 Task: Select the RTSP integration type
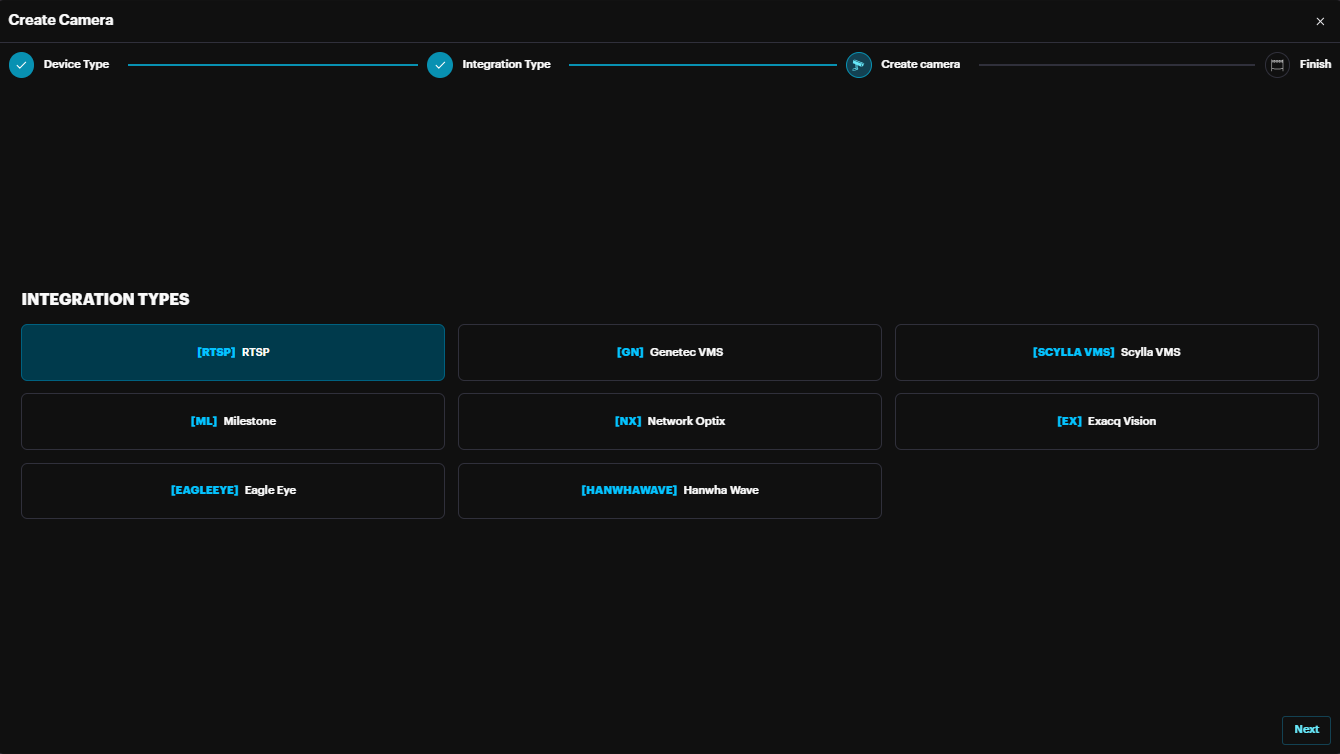[x=233, y=352]
